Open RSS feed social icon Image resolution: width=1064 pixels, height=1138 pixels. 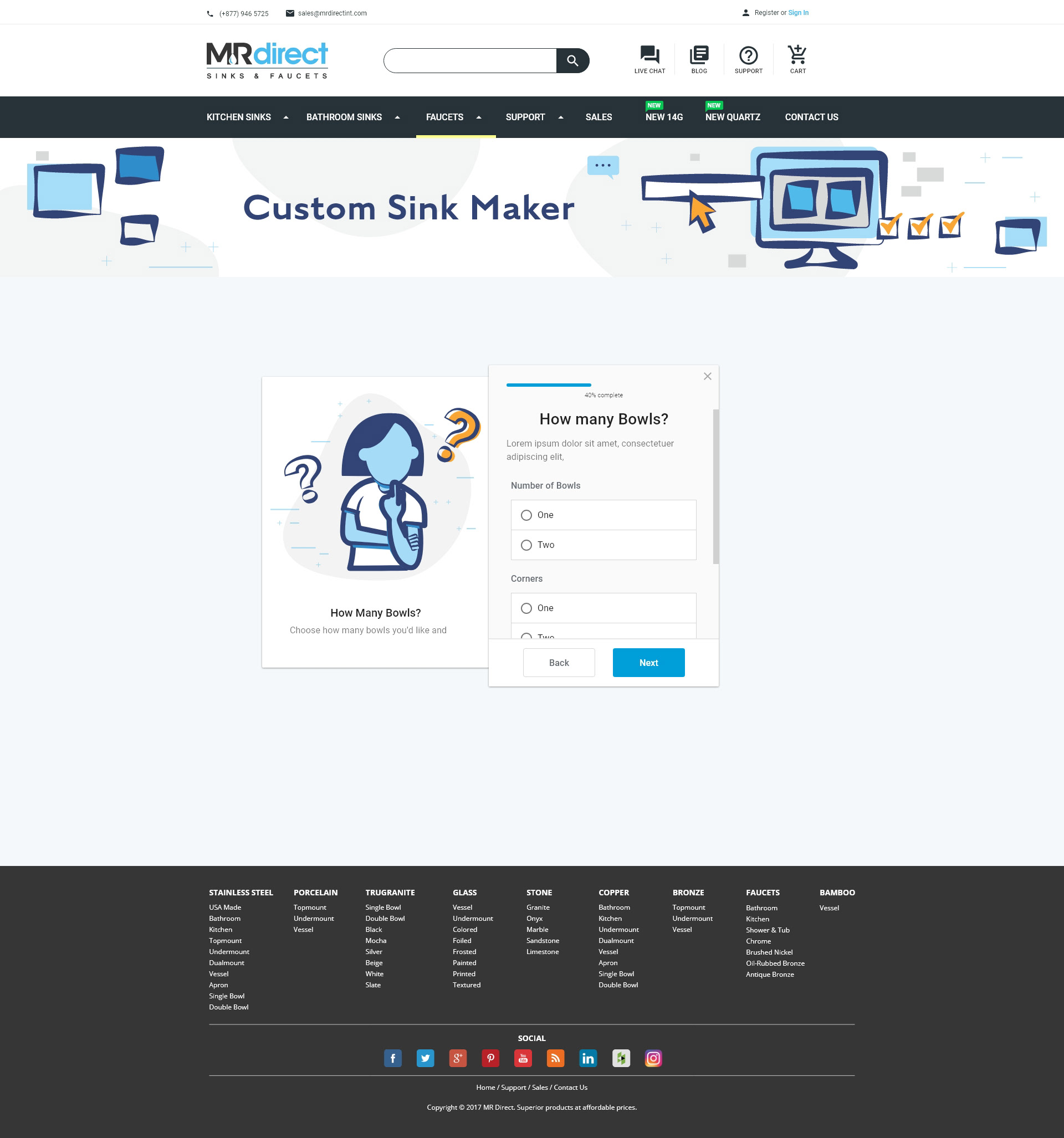click(x=555, y=1058)
